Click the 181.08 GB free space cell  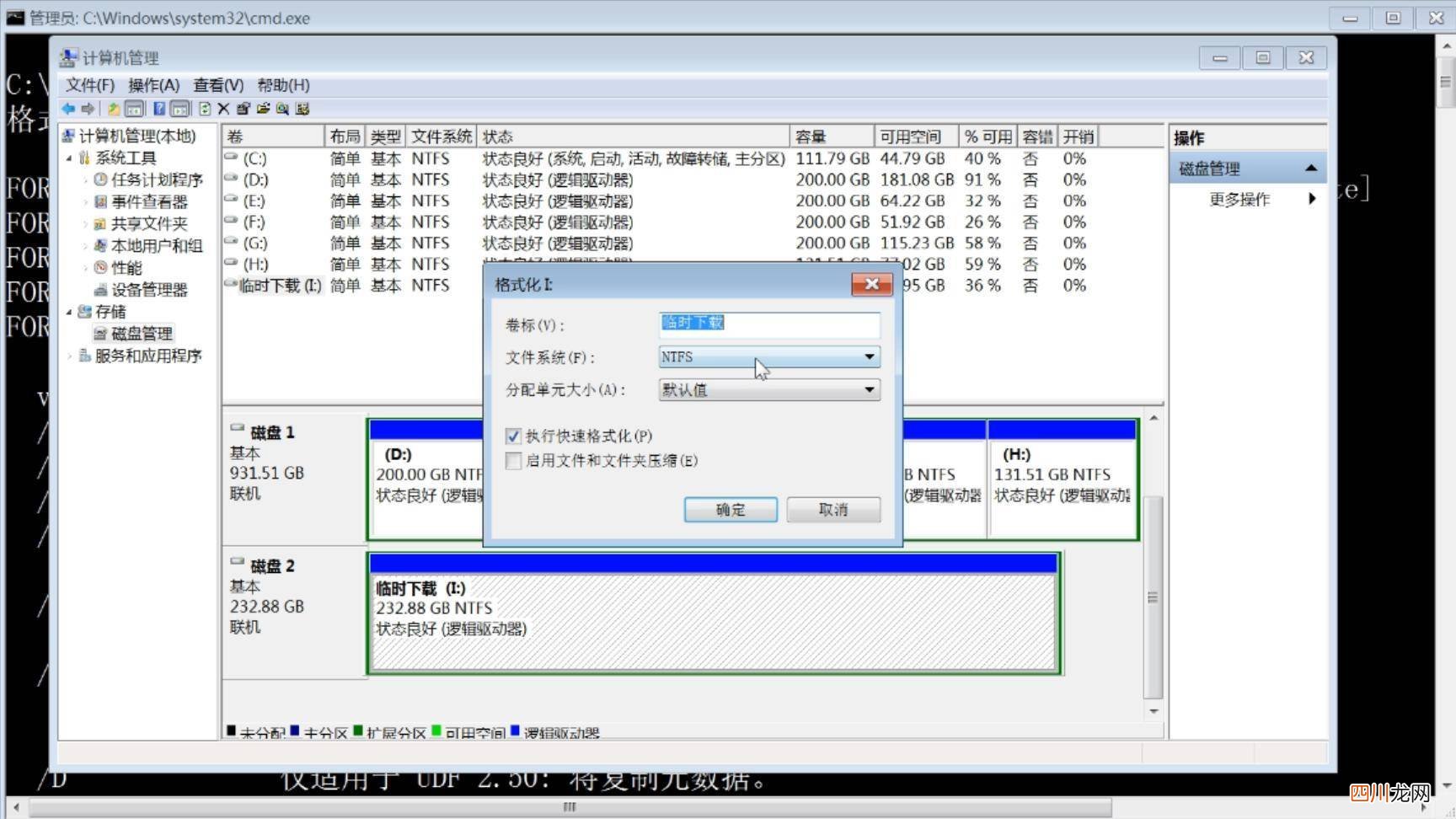(917, 179)
